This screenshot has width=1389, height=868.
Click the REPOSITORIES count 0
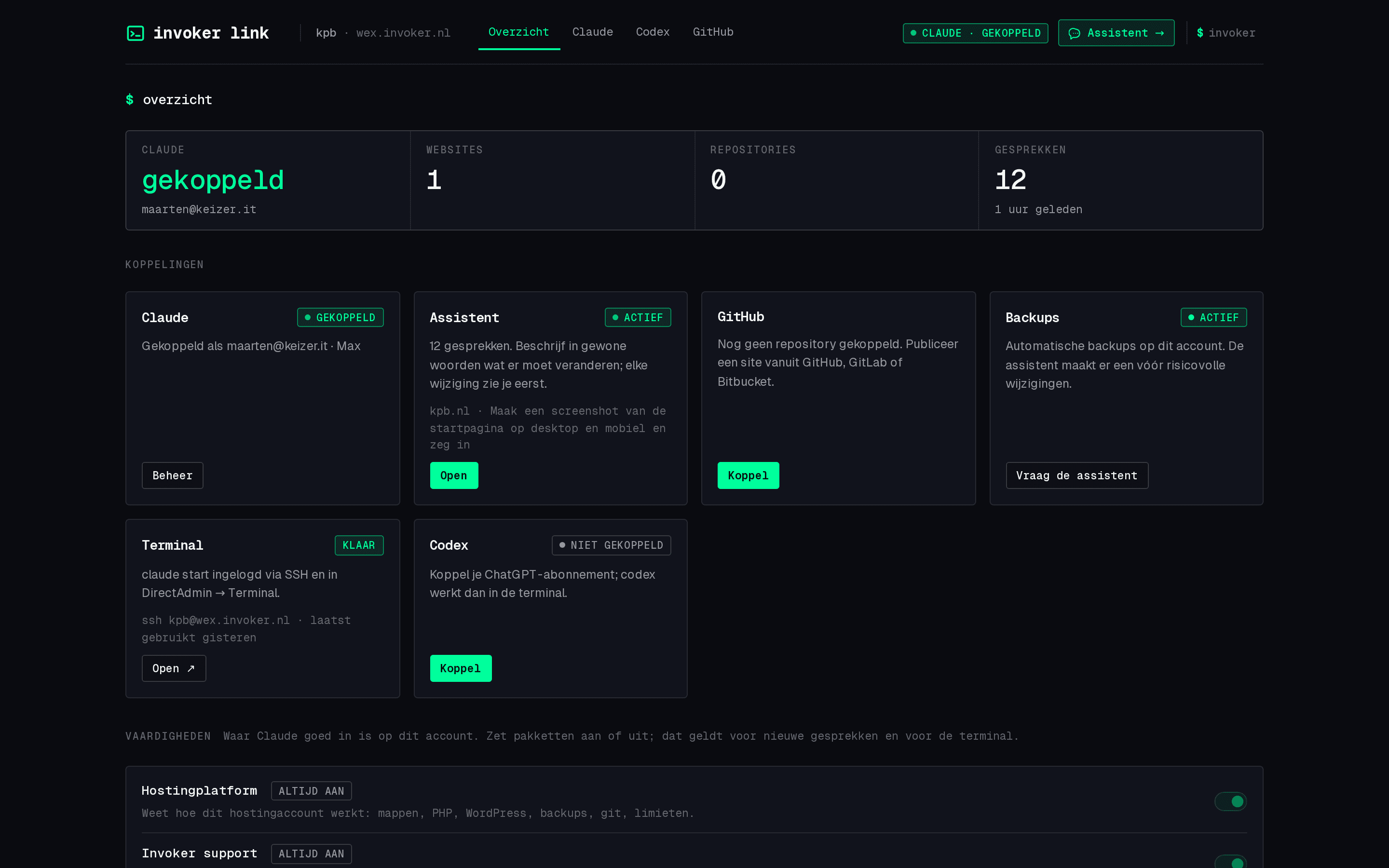tap(718, 180)
